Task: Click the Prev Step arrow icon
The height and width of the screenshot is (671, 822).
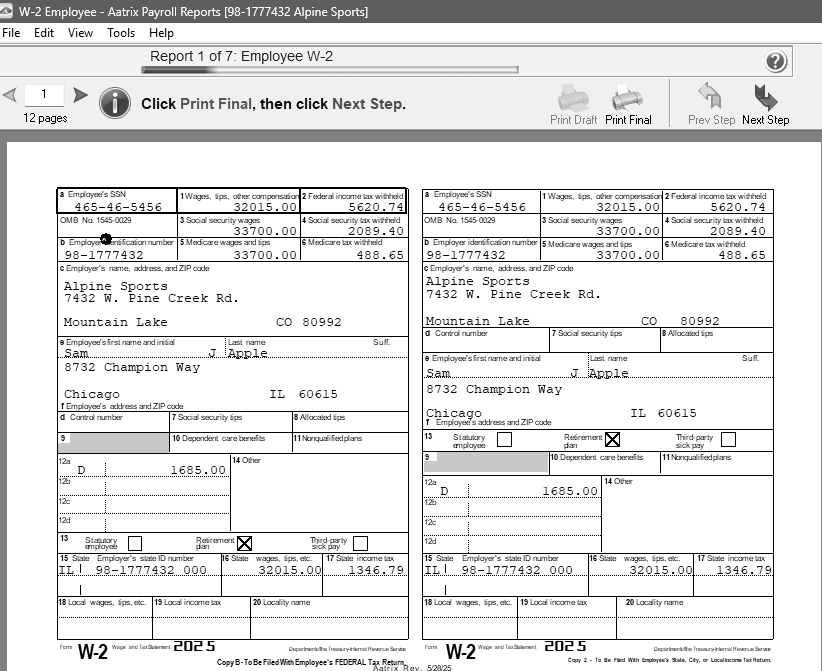Action: [x=710, y=97]
